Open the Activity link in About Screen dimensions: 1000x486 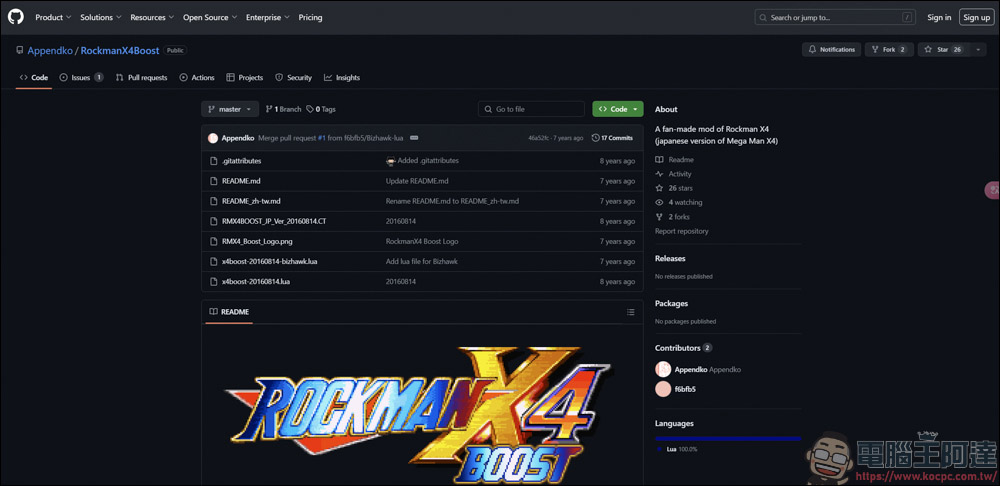[673, 174]
